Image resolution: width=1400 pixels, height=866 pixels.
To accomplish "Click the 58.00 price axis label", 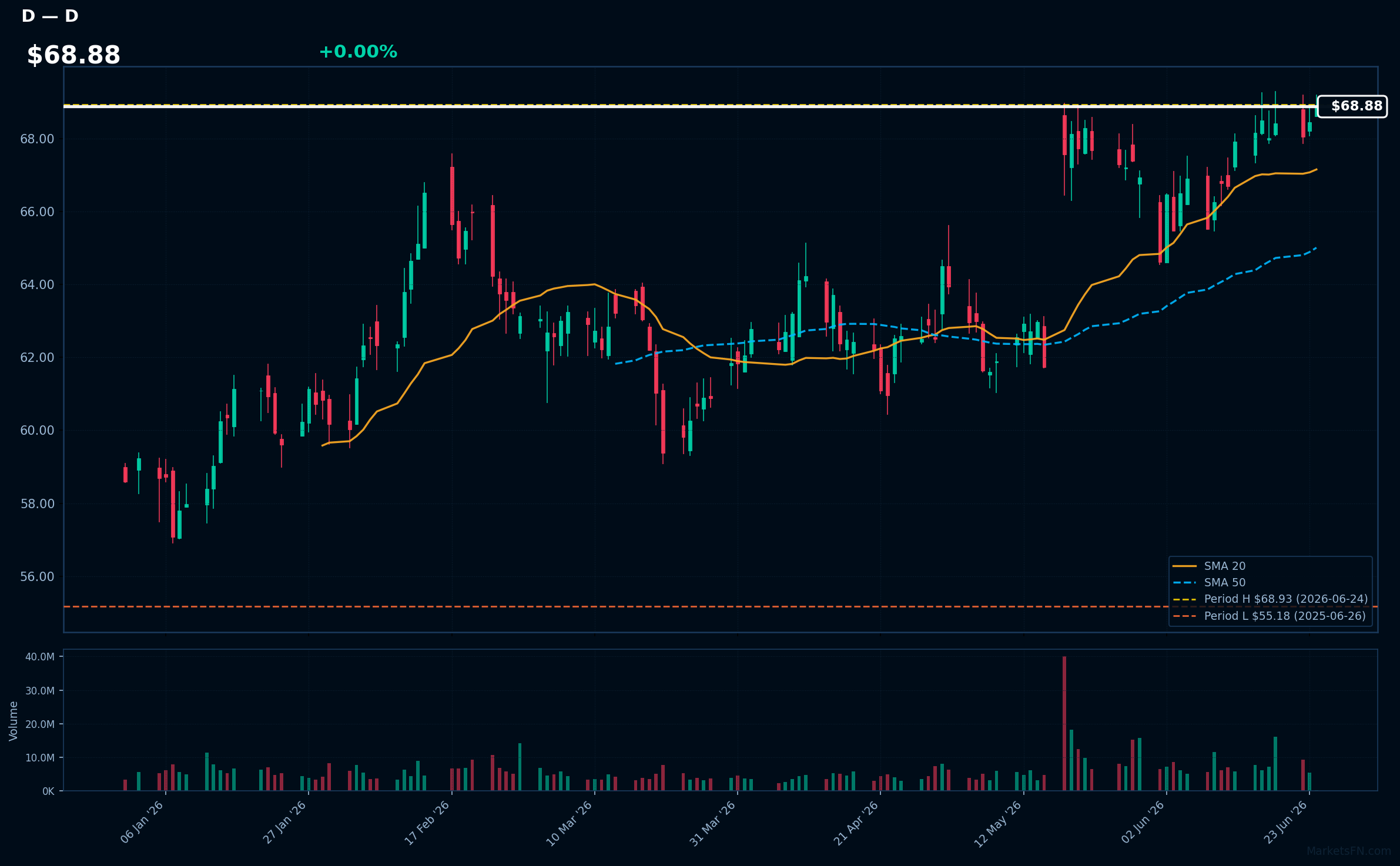I will 37,504.
